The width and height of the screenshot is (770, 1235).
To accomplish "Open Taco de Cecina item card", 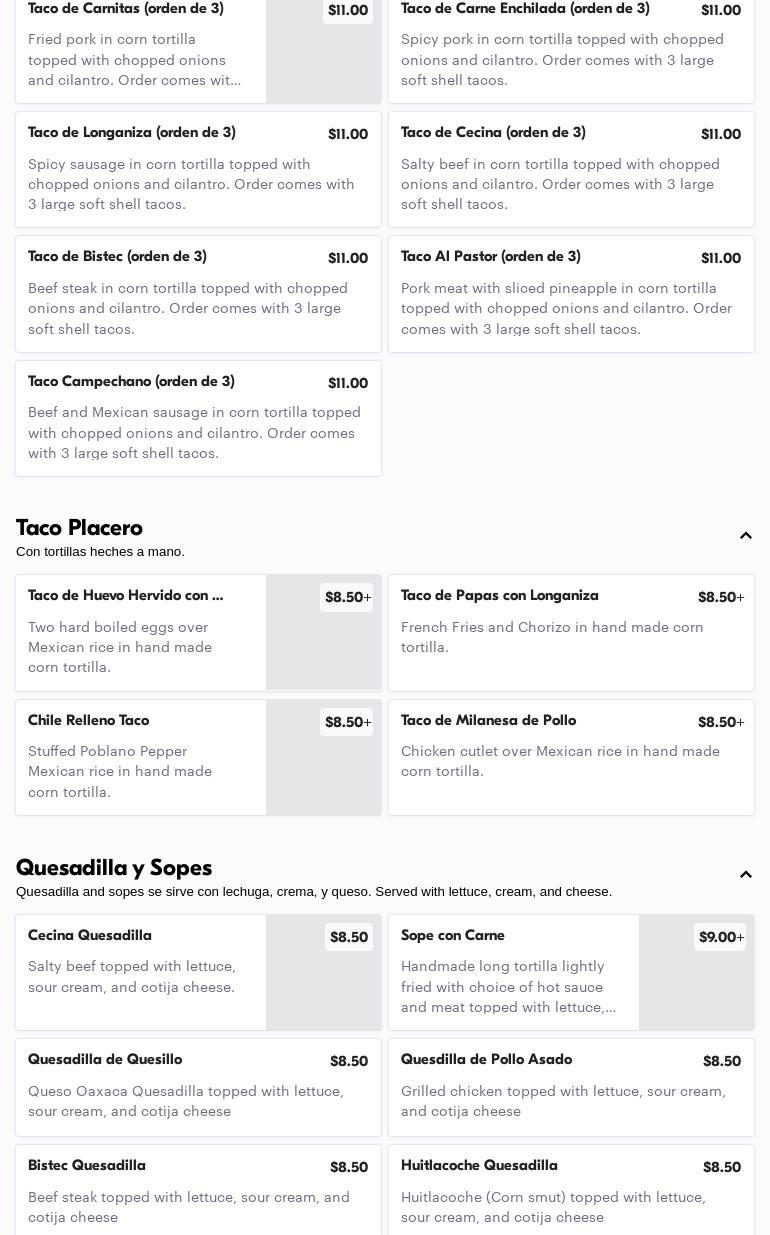I will (571, 169).
